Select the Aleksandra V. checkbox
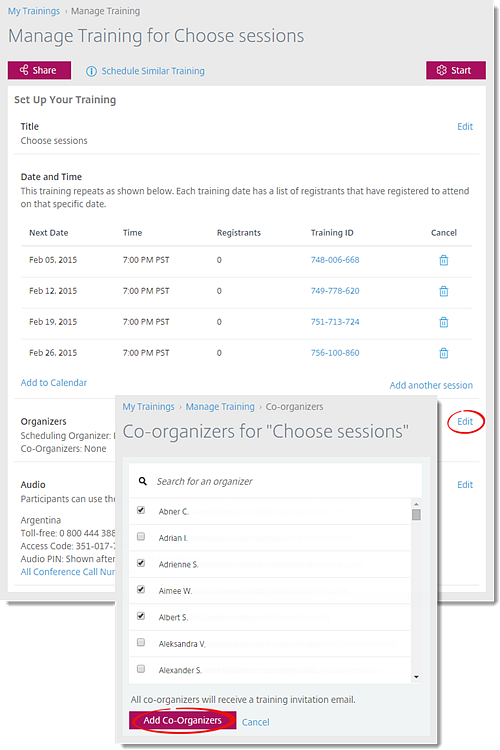Screen dimensions: 500x750 (x=141, y=642)
